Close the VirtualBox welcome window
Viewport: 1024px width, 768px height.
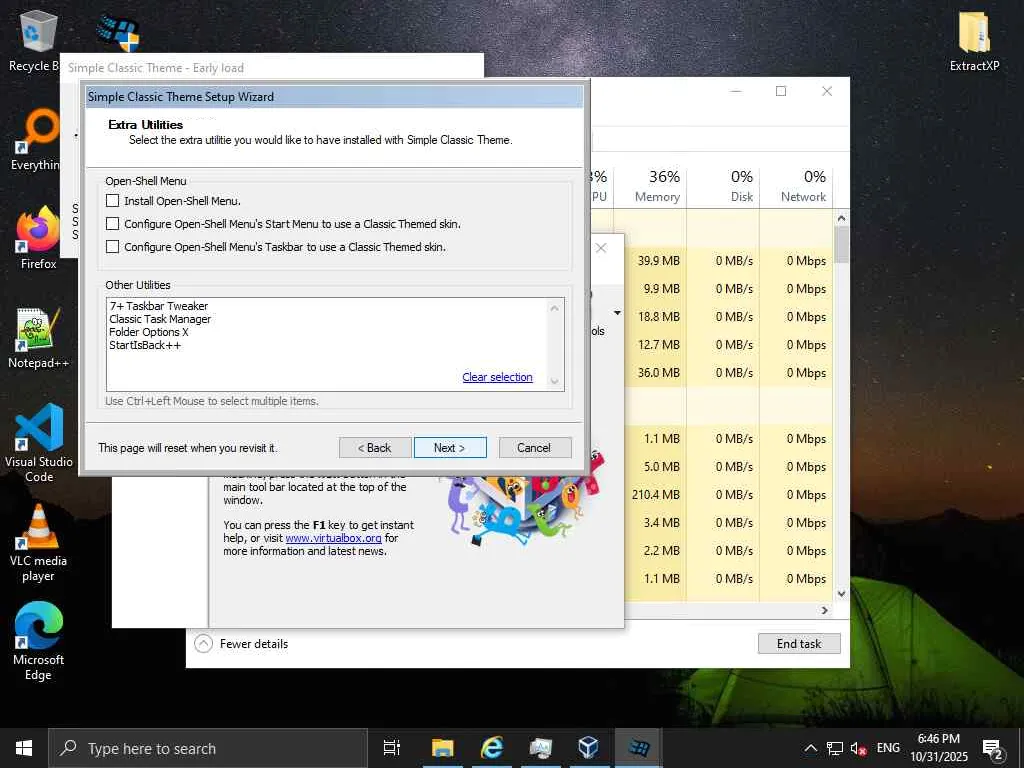pos(601,248)
